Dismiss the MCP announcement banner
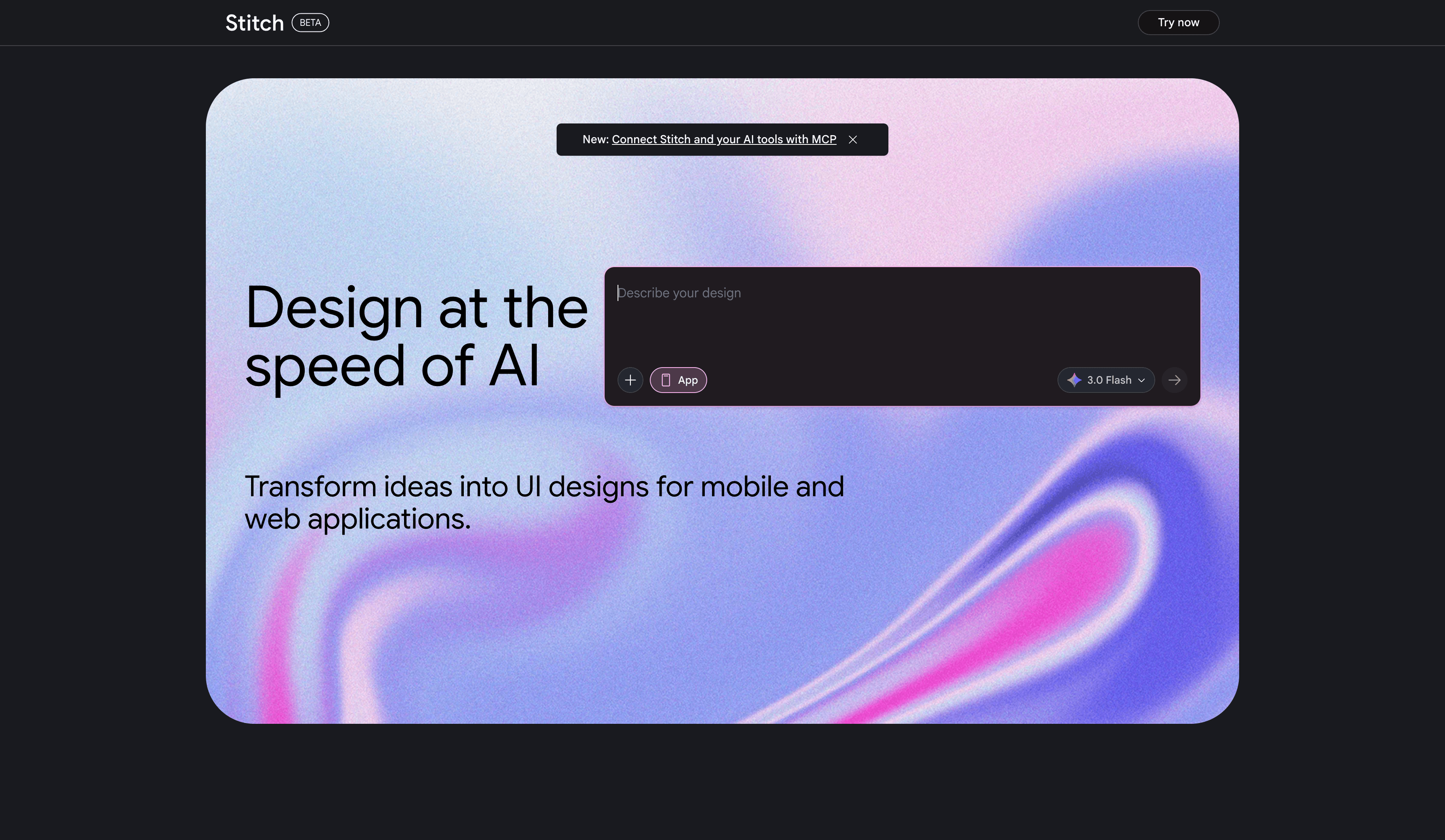Image resolution: width=1445 pixels, height=840 pixels. [852, 140]
